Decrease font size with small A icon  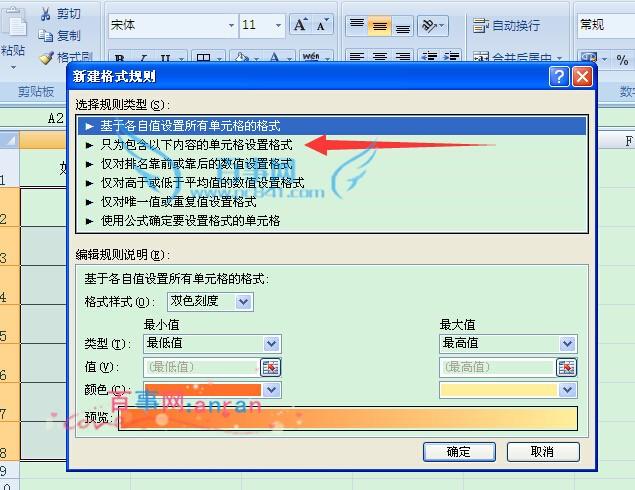[x=322, y=25]
